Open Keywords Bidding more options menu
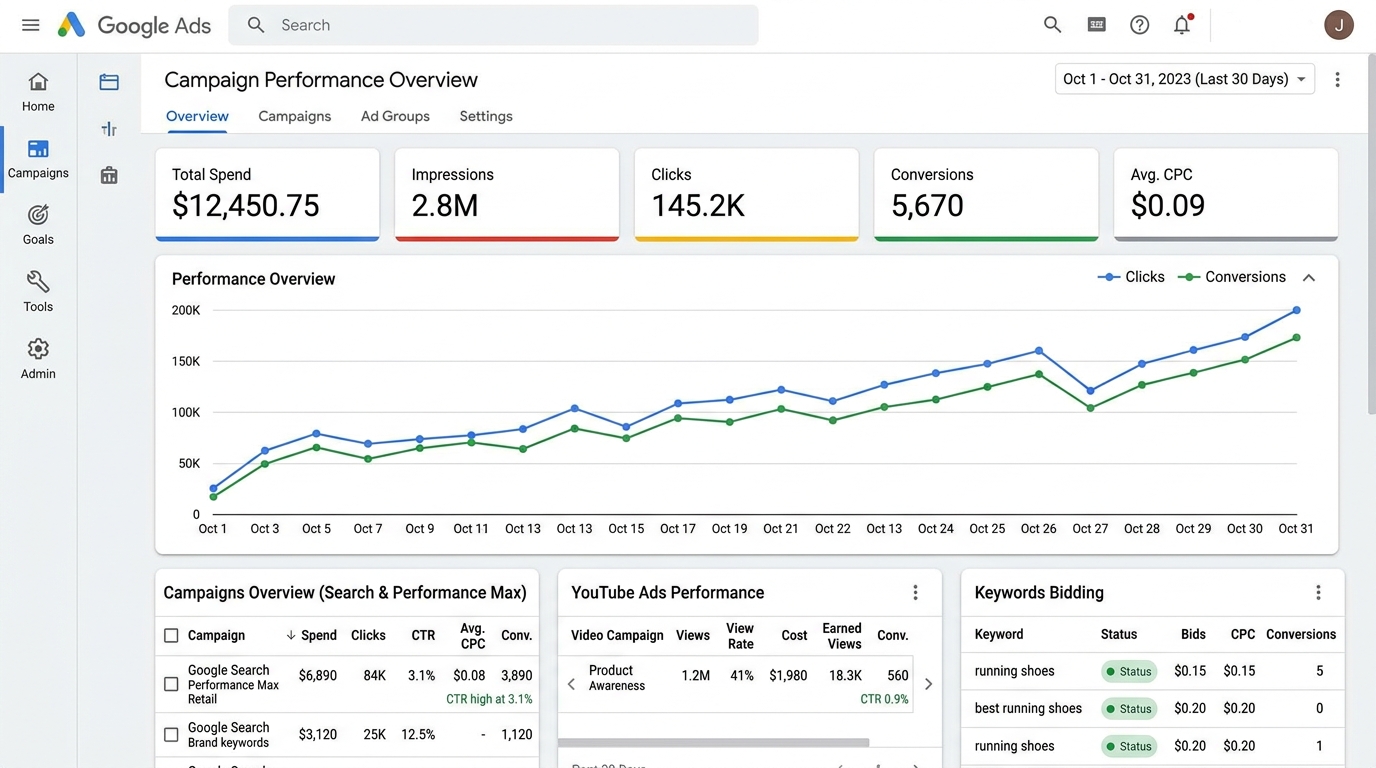Viewport: 1376px width, 768px height. point(1318,593)
